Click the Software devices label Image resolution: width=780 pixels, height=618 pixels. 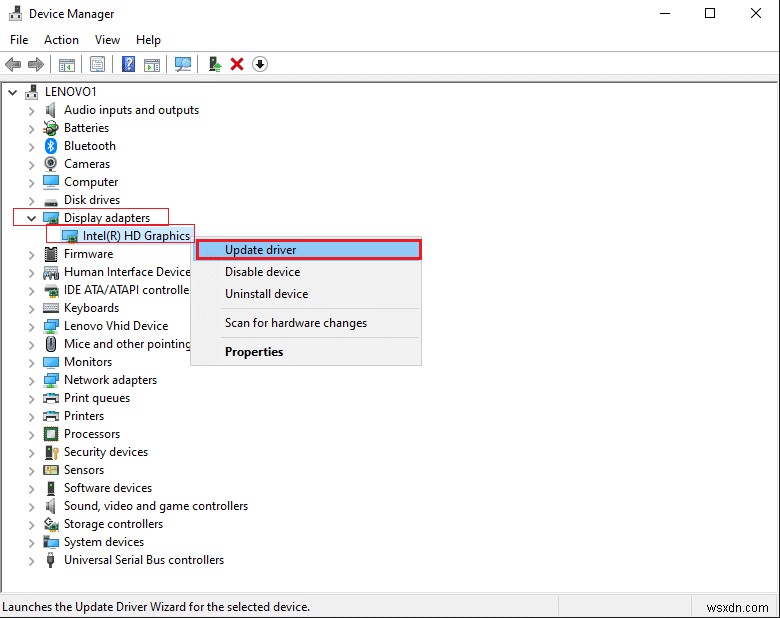[x=108, y=488]
